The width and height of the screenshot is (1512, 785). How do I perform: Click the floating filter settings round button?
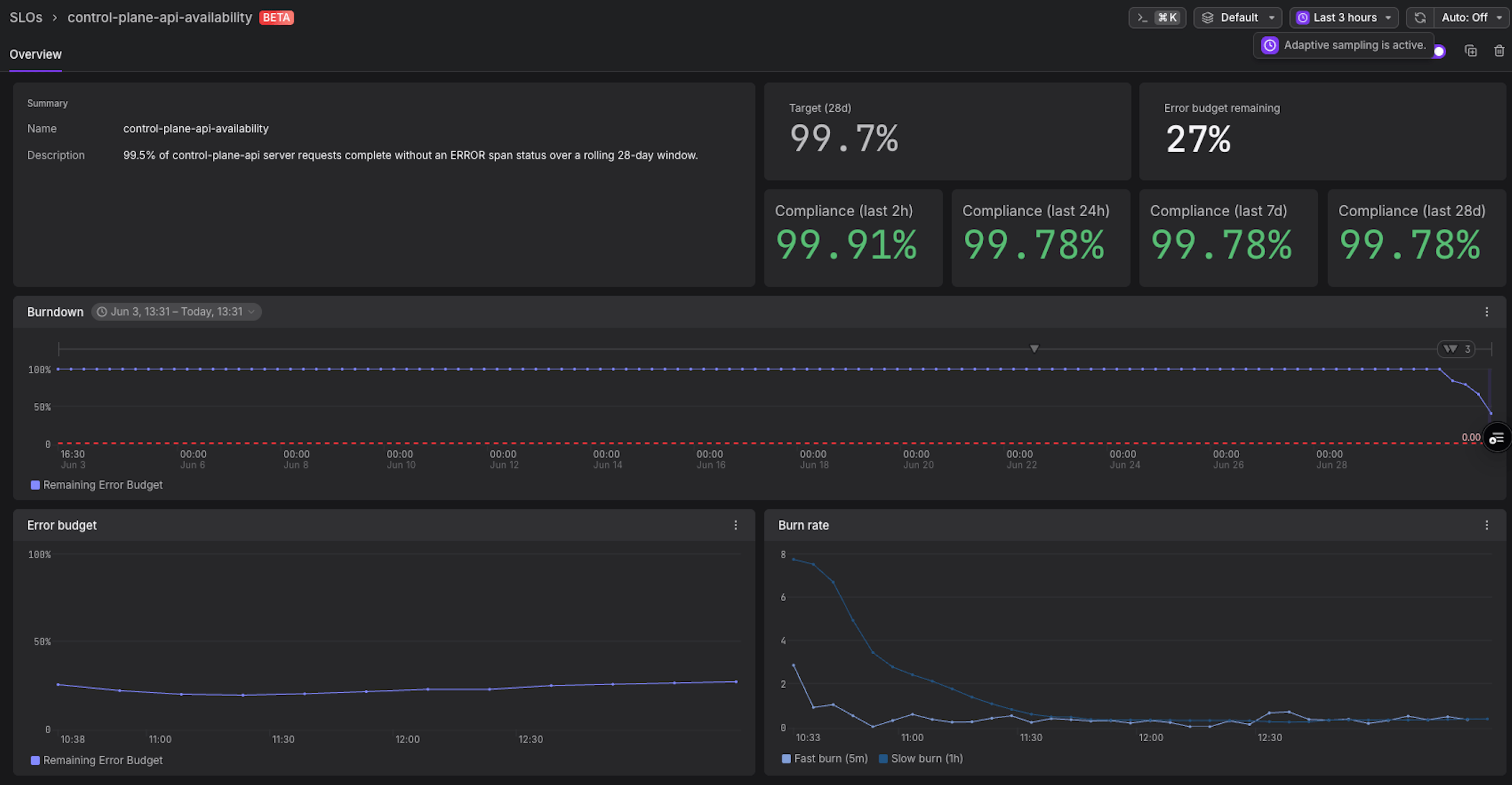1497,437
